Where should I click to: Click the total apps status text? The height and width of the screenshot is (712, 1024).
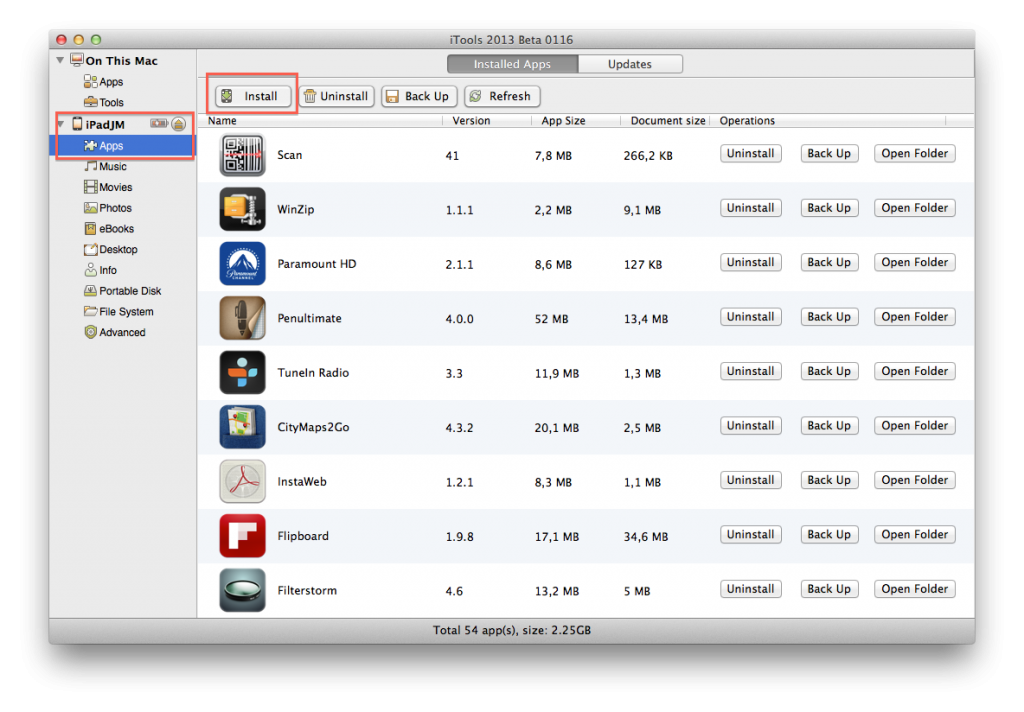[512, 630]
